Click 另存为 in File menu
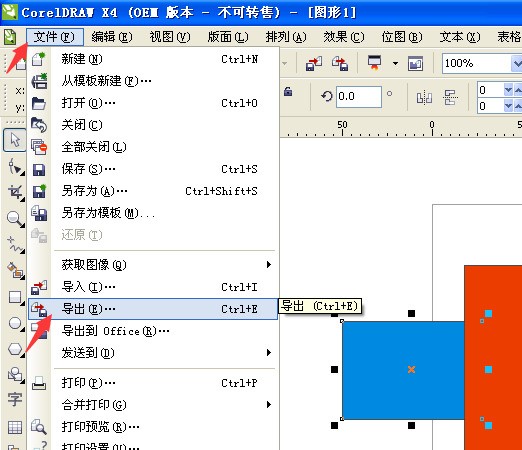This screenshot has width=522, height=450. coord(153,191)
